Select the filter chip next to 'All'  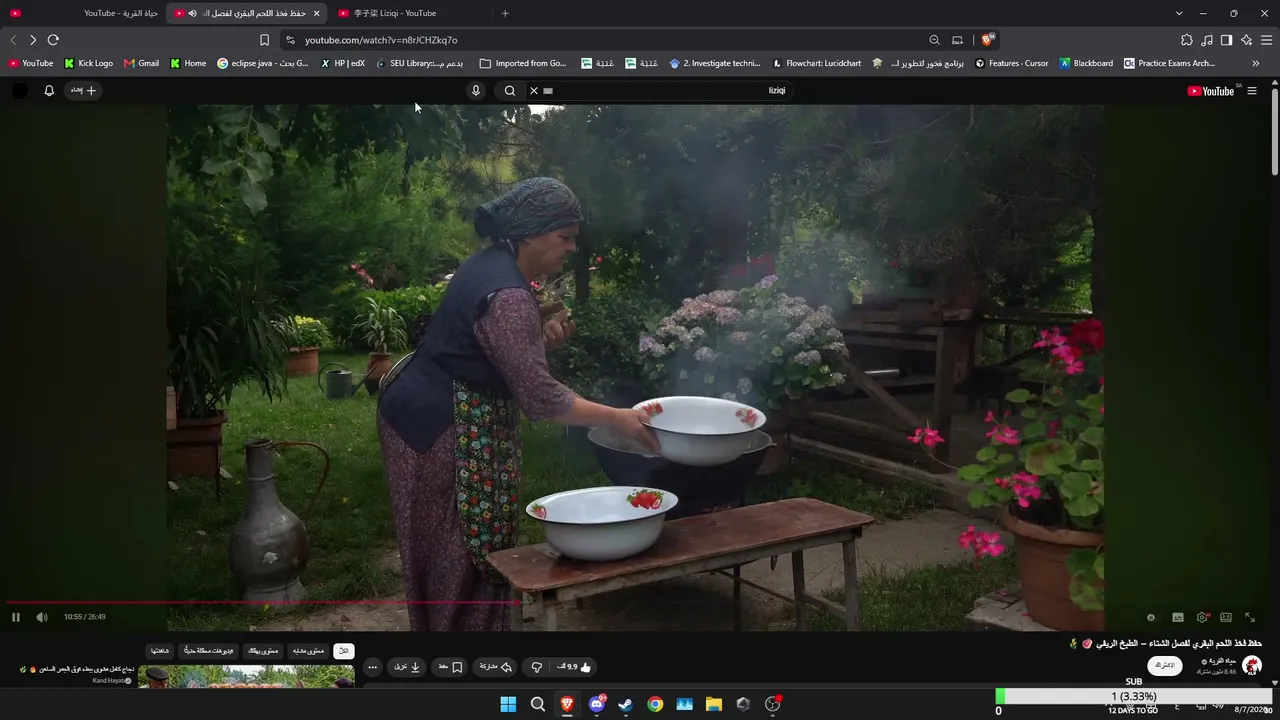click(308, 651)
